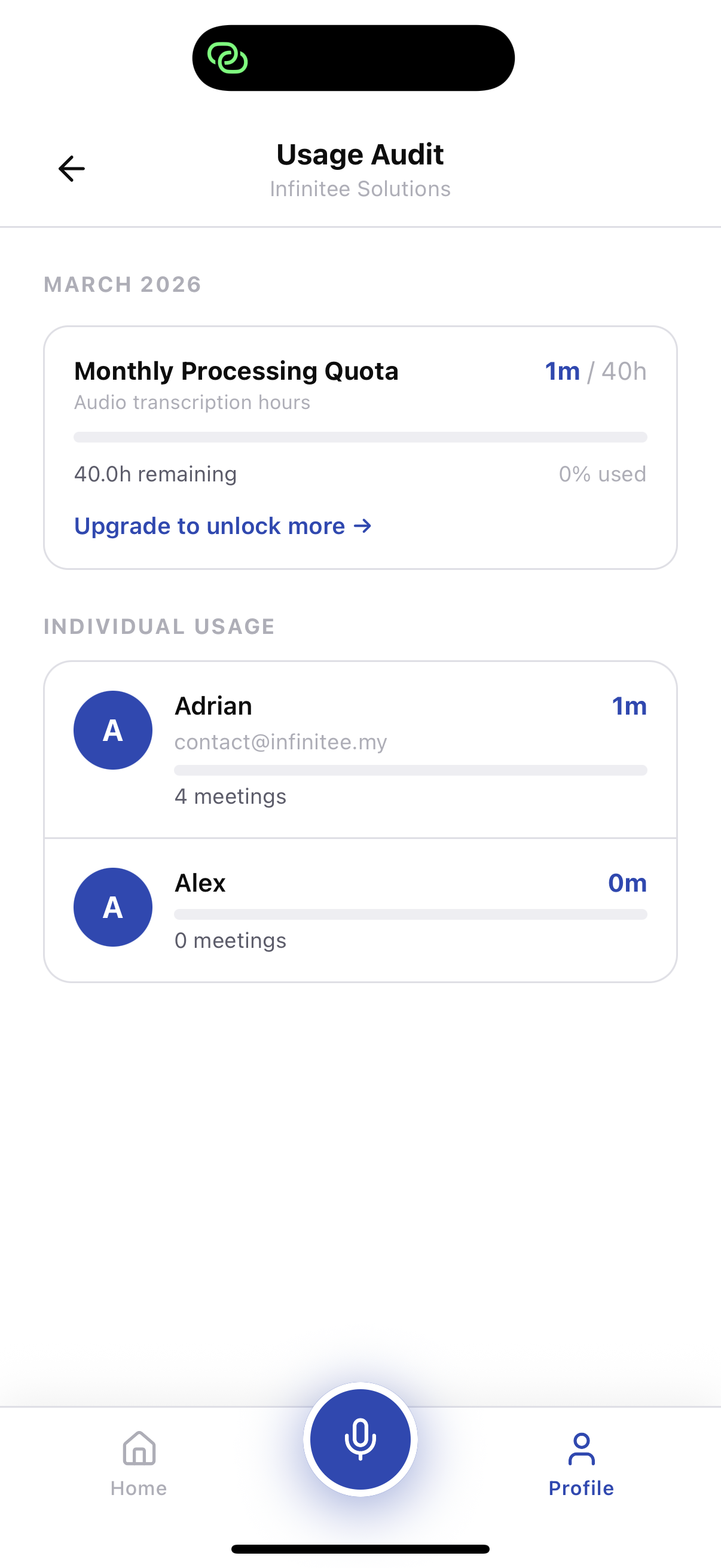Click Alex's usage progress bar

tap(410, 914)
